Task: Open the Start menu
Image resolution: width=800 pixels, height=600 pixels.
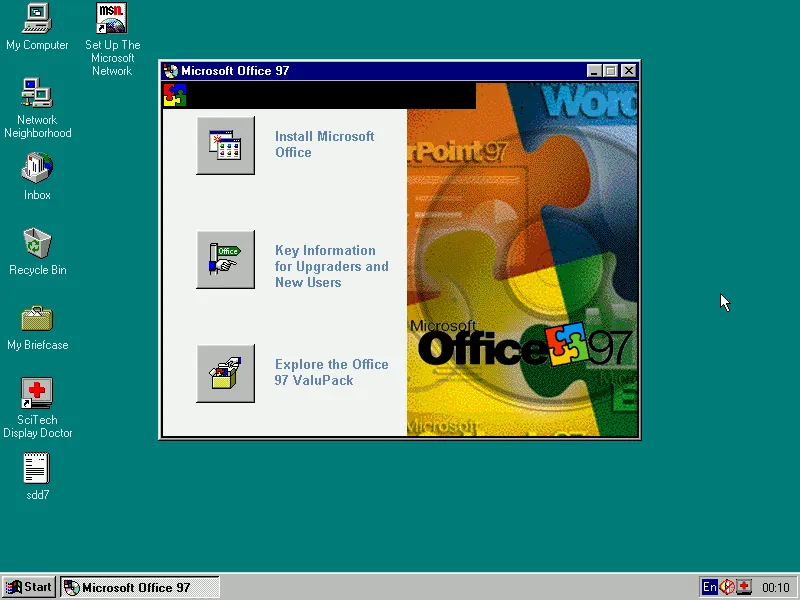Action: (x=29, y=587)
